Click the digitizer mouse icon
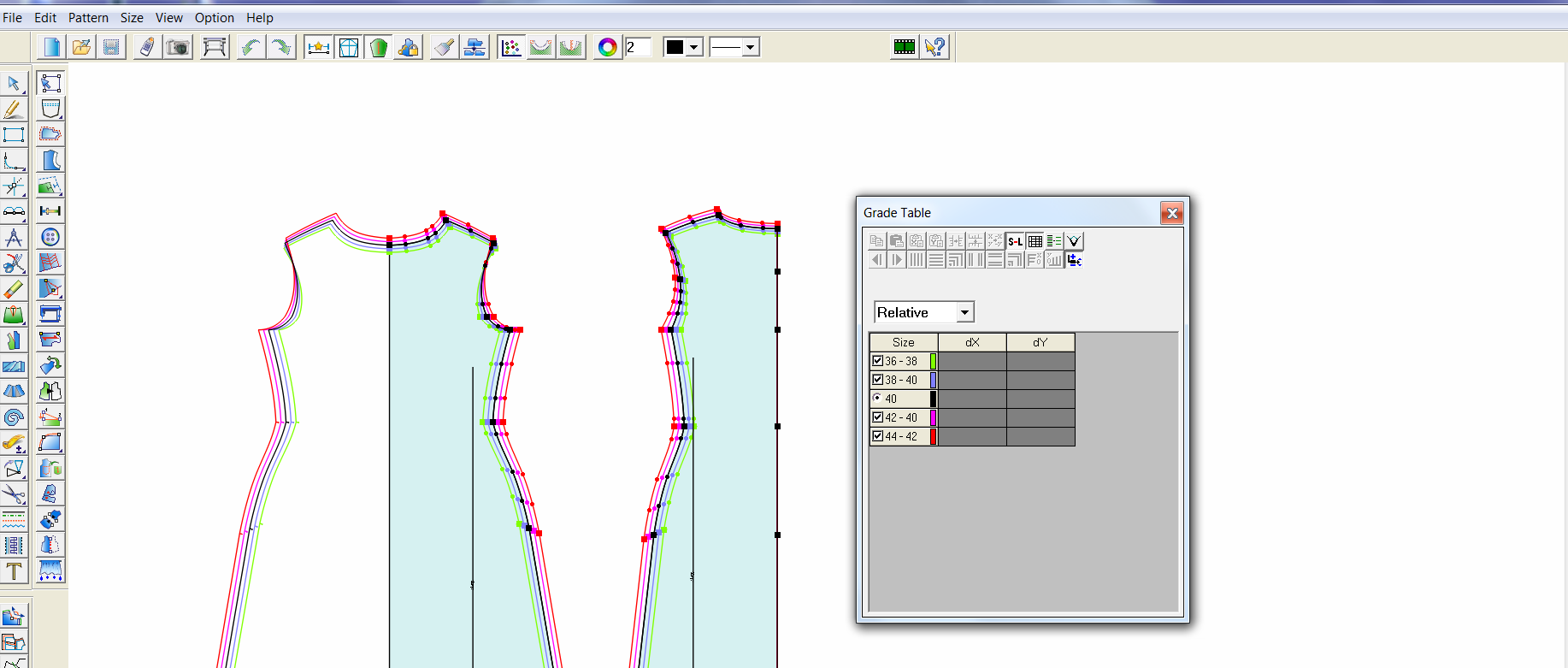Viewport: 1568px width, 668px height. click(147, 47)
